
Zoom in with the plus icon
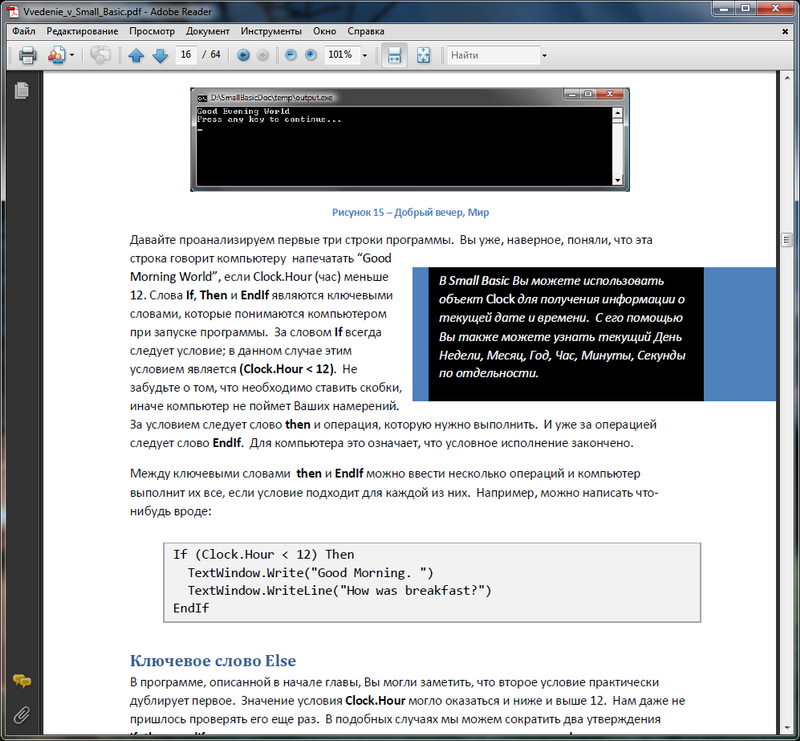[310, 55]
